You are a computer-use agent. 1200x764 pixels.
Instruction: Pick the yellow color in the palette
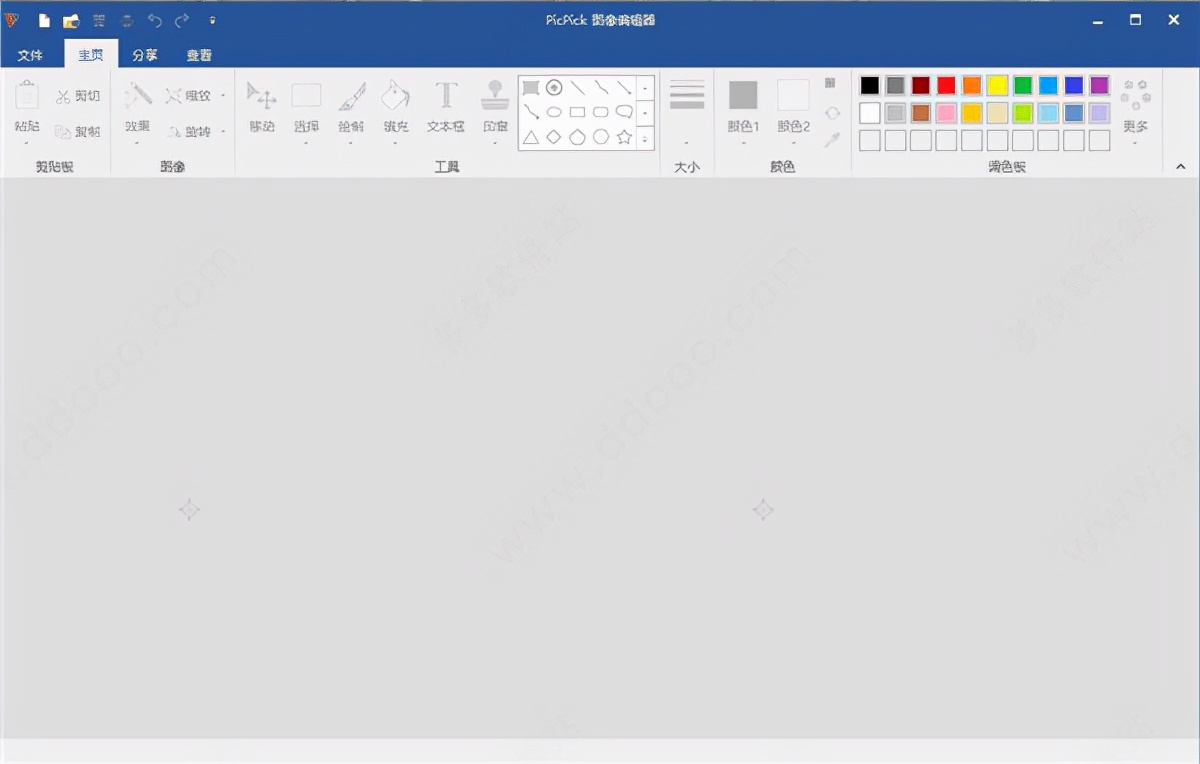(997, 85)
